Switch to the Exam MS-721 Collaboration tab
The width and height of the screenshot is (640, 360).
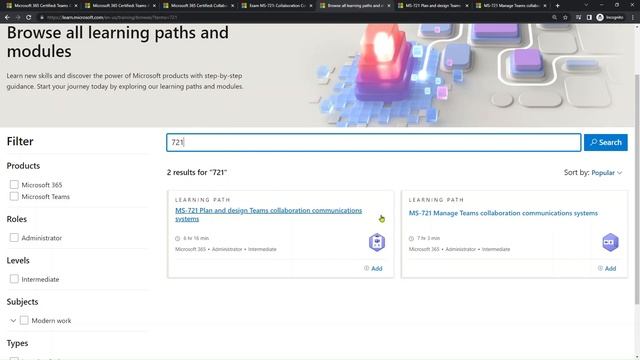277,6
